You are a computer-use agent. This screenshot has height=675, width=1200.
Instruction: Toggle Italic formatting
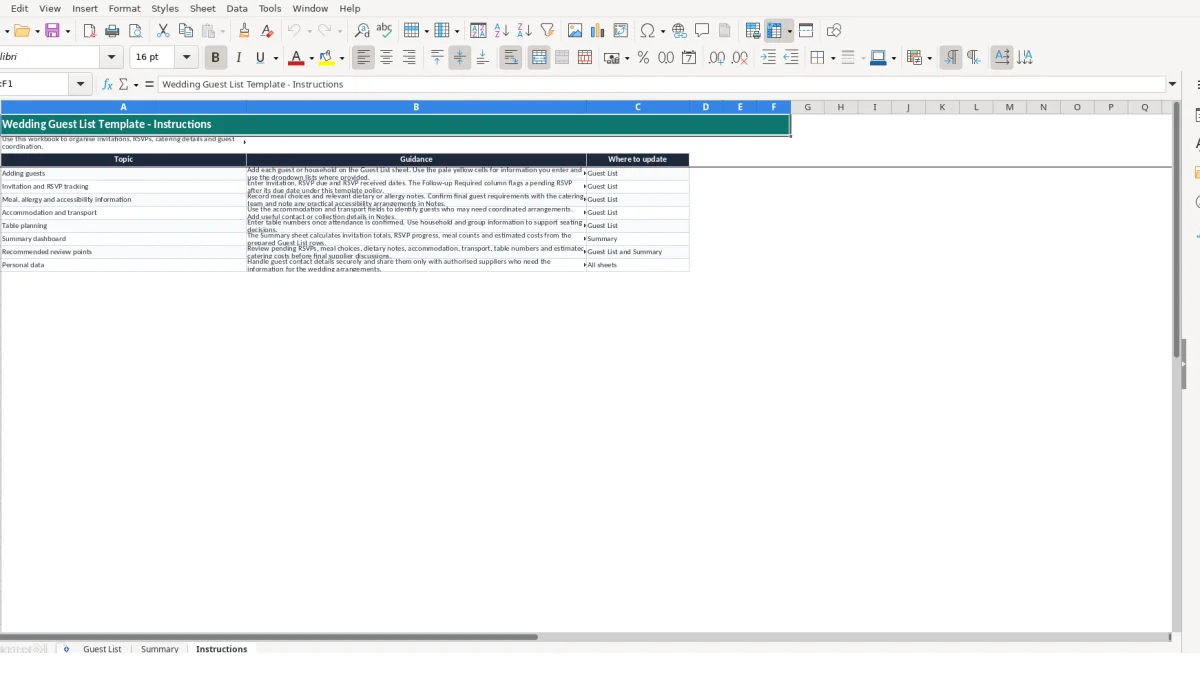pyautogui.click(x=238, y=58)
